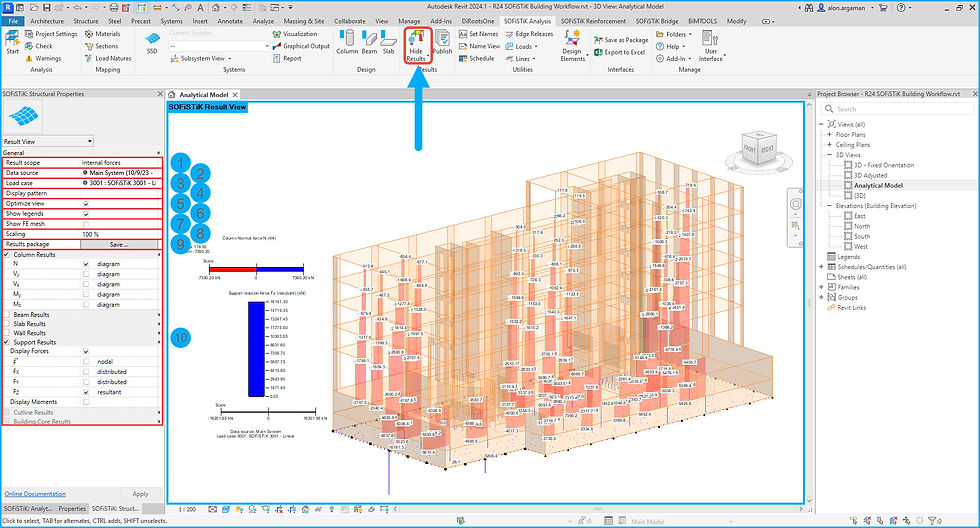
Task: Select the Column design tool
Action: [347, 42]
